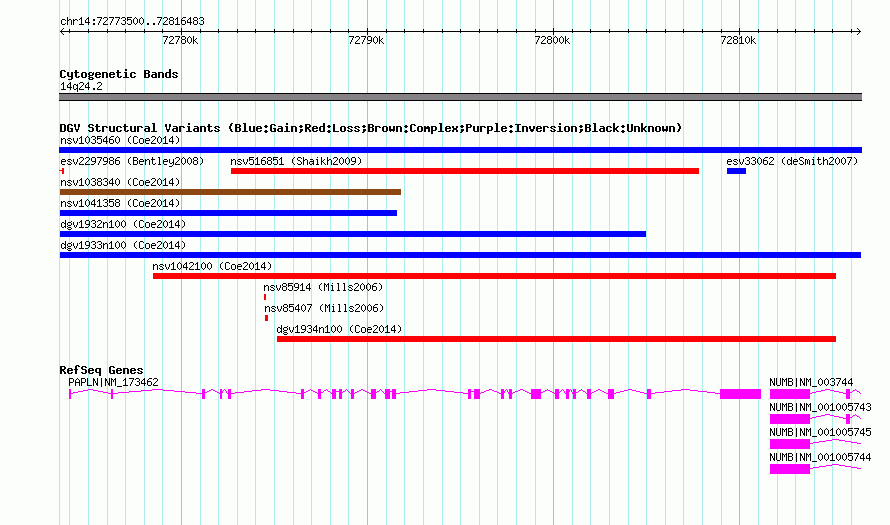Open nsv1042100 (Coe2014) variant label
This screenshot has height=525, width=890.
[x=212, y=266]
